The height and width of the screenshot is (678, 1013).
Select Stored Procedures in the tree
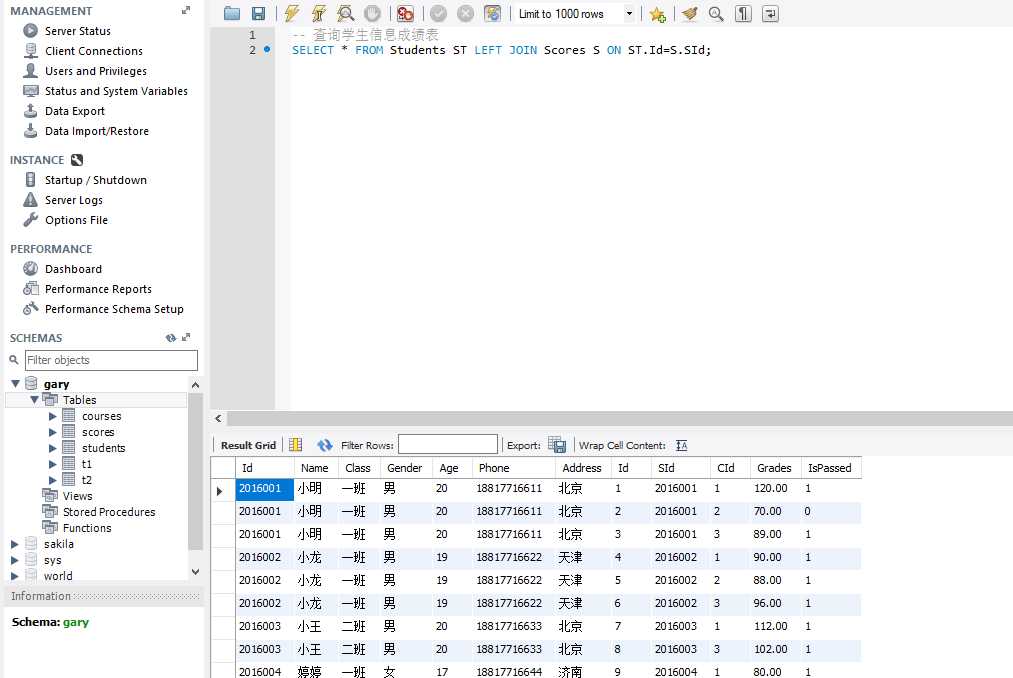tap(109, 512)
